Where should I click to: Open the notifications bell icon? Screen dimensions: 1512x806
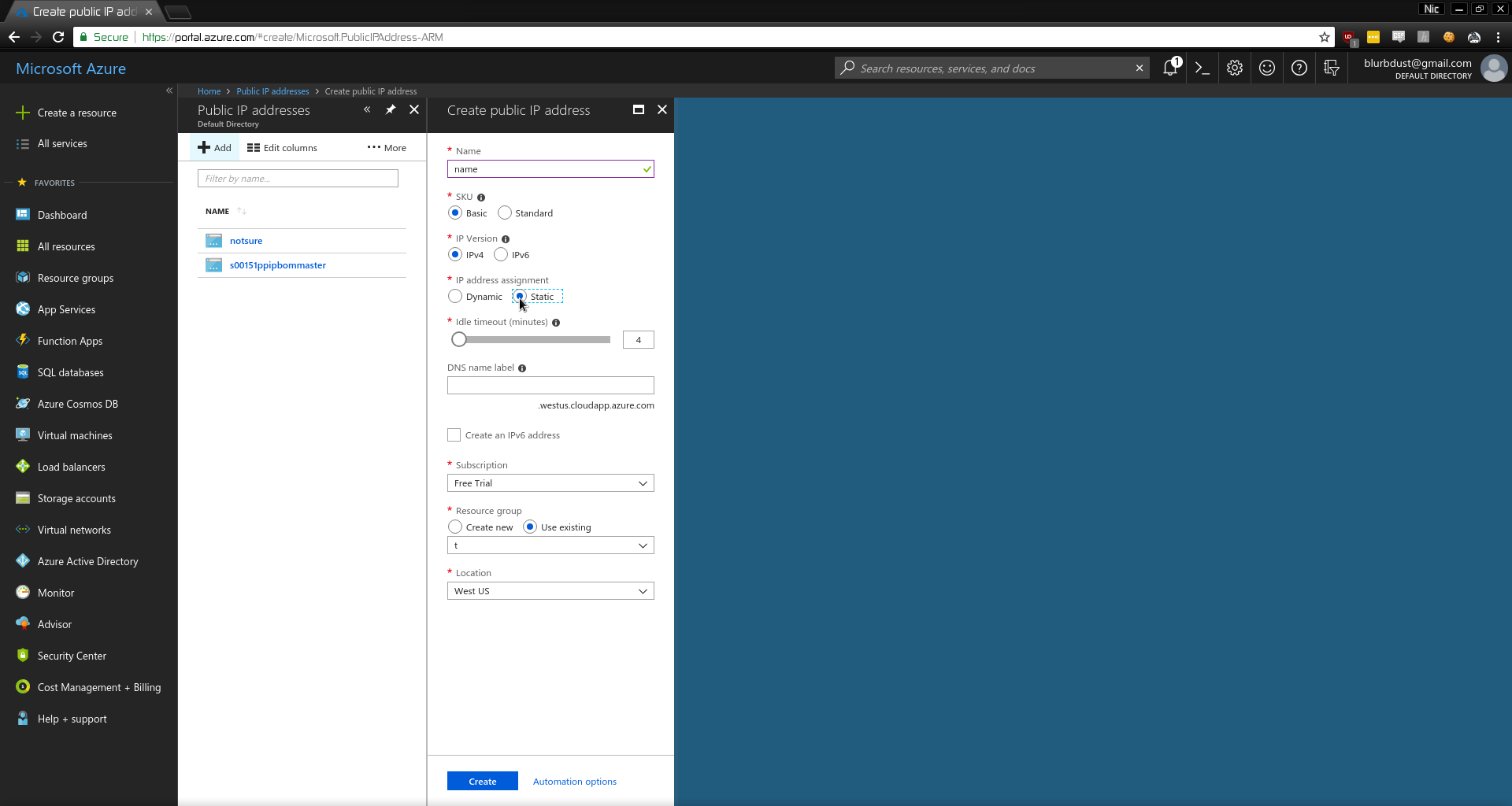[x=1170, y=68]
